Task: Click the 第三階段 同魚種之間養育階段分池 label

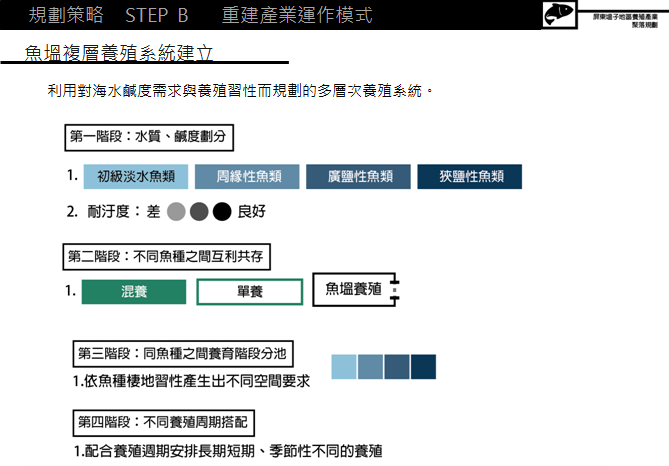Action: (184, 353)
